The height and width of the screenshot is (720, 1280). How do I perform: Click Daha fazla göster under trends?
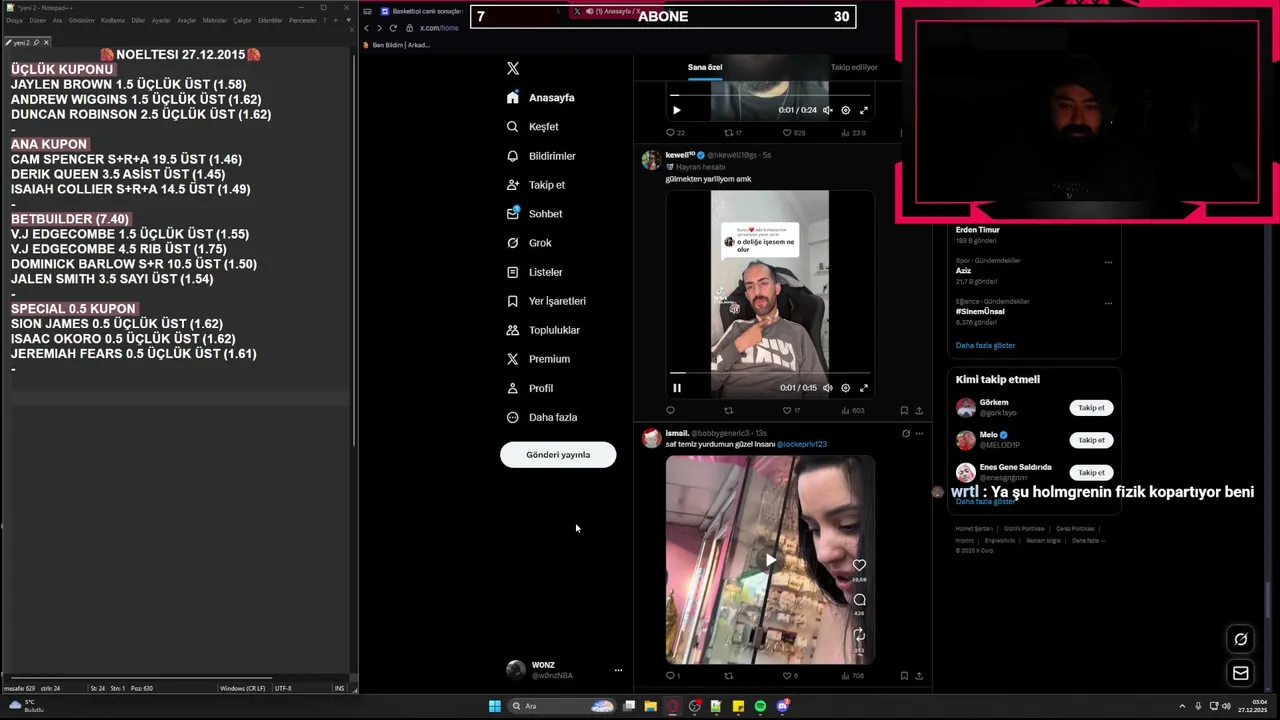point(985,345)
